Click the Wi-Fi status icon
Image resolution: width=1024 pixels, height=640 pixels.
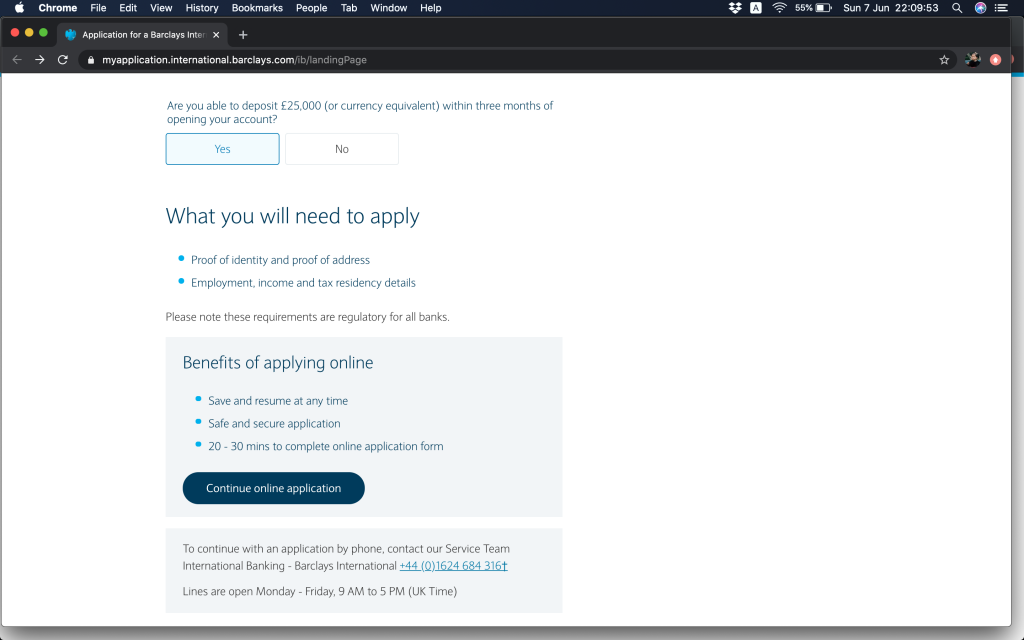click(x=779, y=8)
